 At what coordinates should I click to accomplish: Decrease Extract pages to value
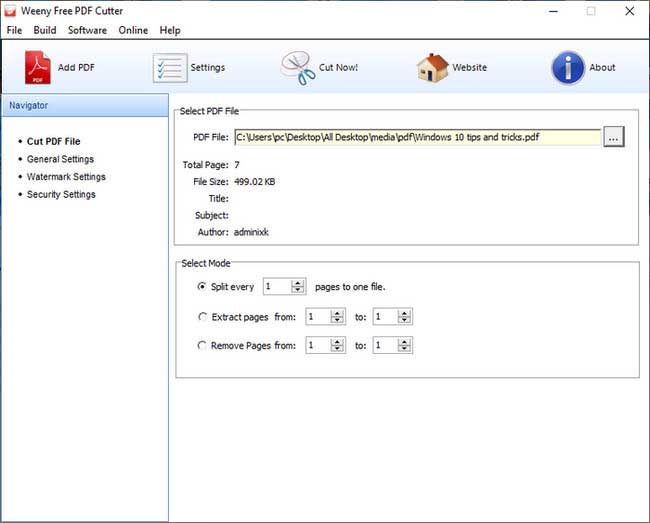404,320
